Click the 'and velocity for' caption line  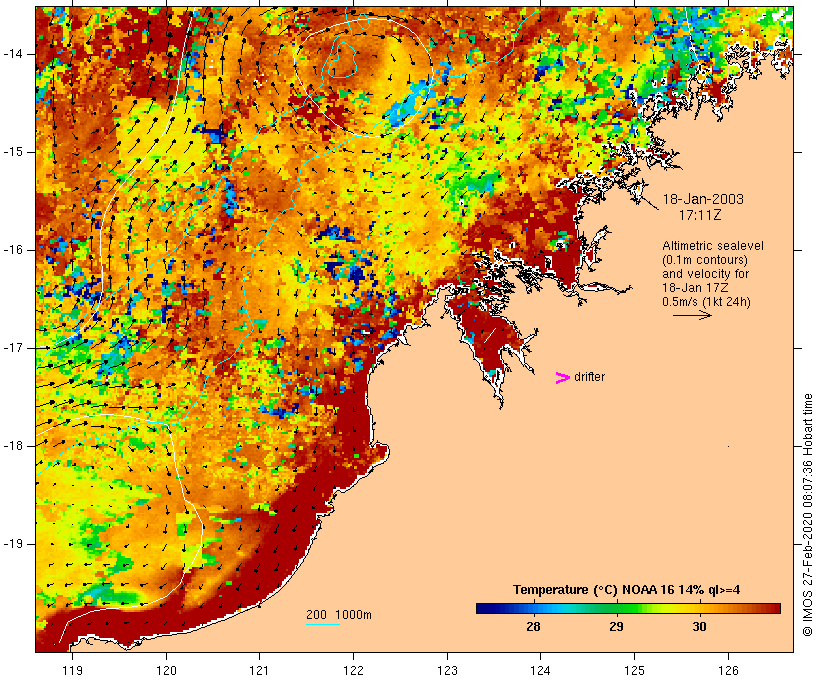click(x=705, y=274)
